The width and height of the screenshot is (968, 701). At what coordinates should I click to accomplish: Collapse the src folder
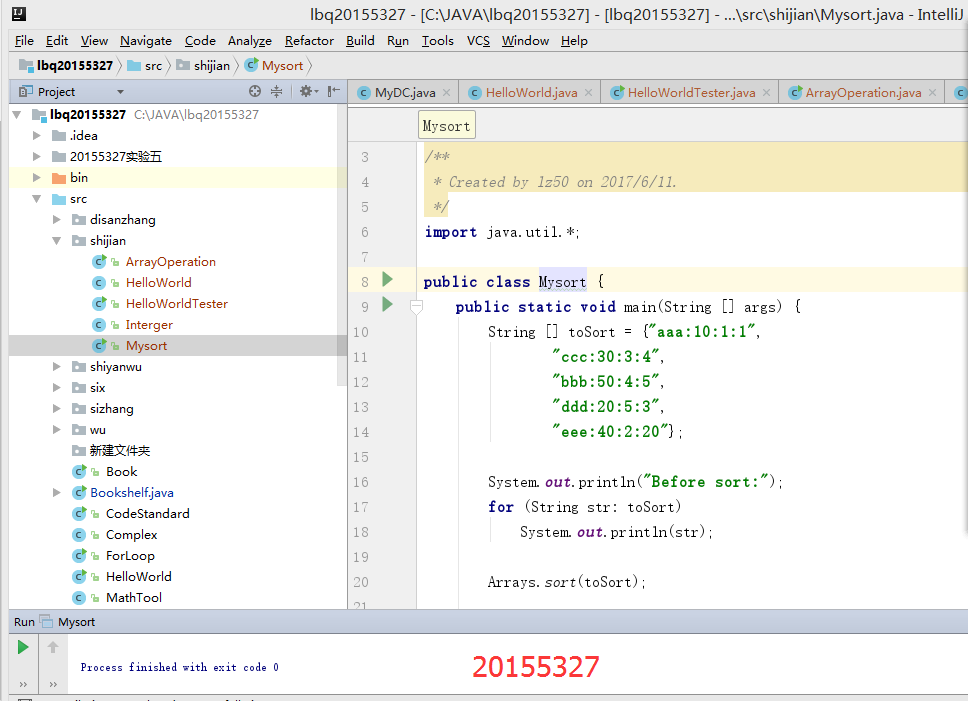click(x=36, y=199)
